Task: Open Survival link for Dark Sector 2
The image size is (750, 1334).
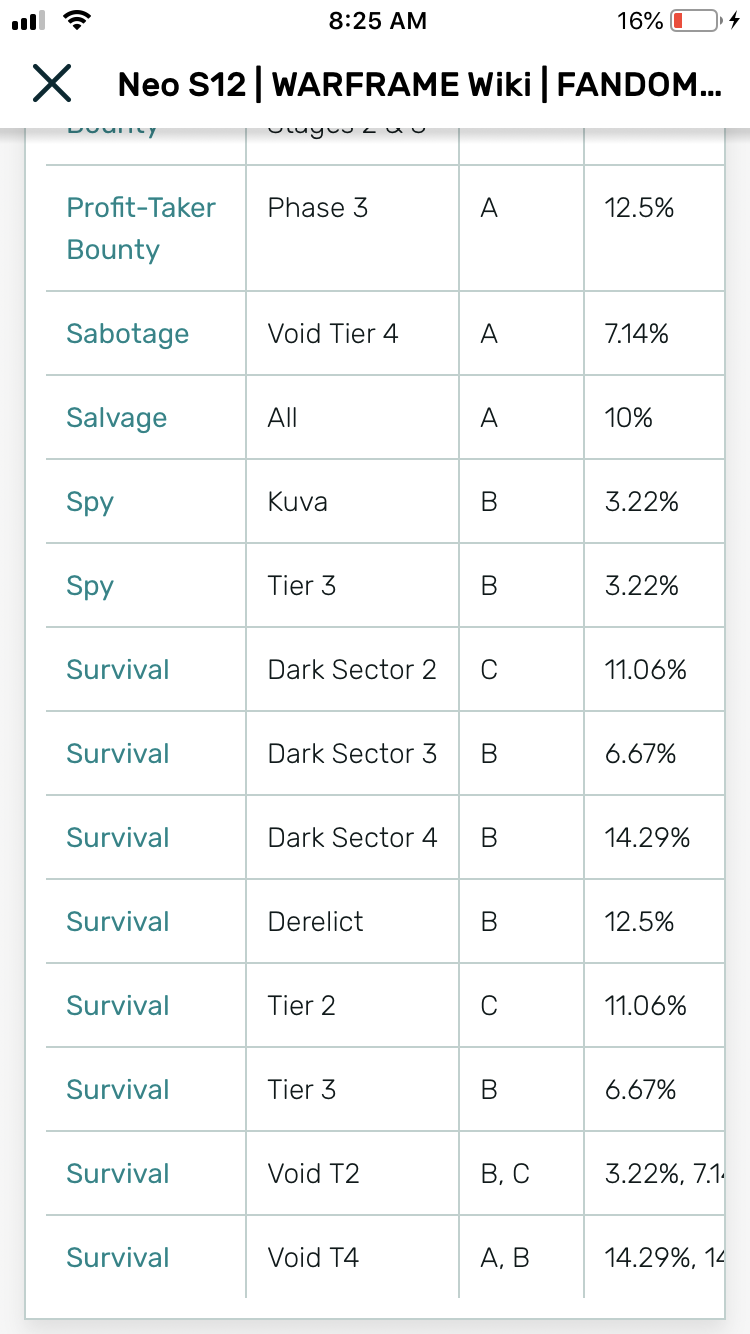Action: 118,670
